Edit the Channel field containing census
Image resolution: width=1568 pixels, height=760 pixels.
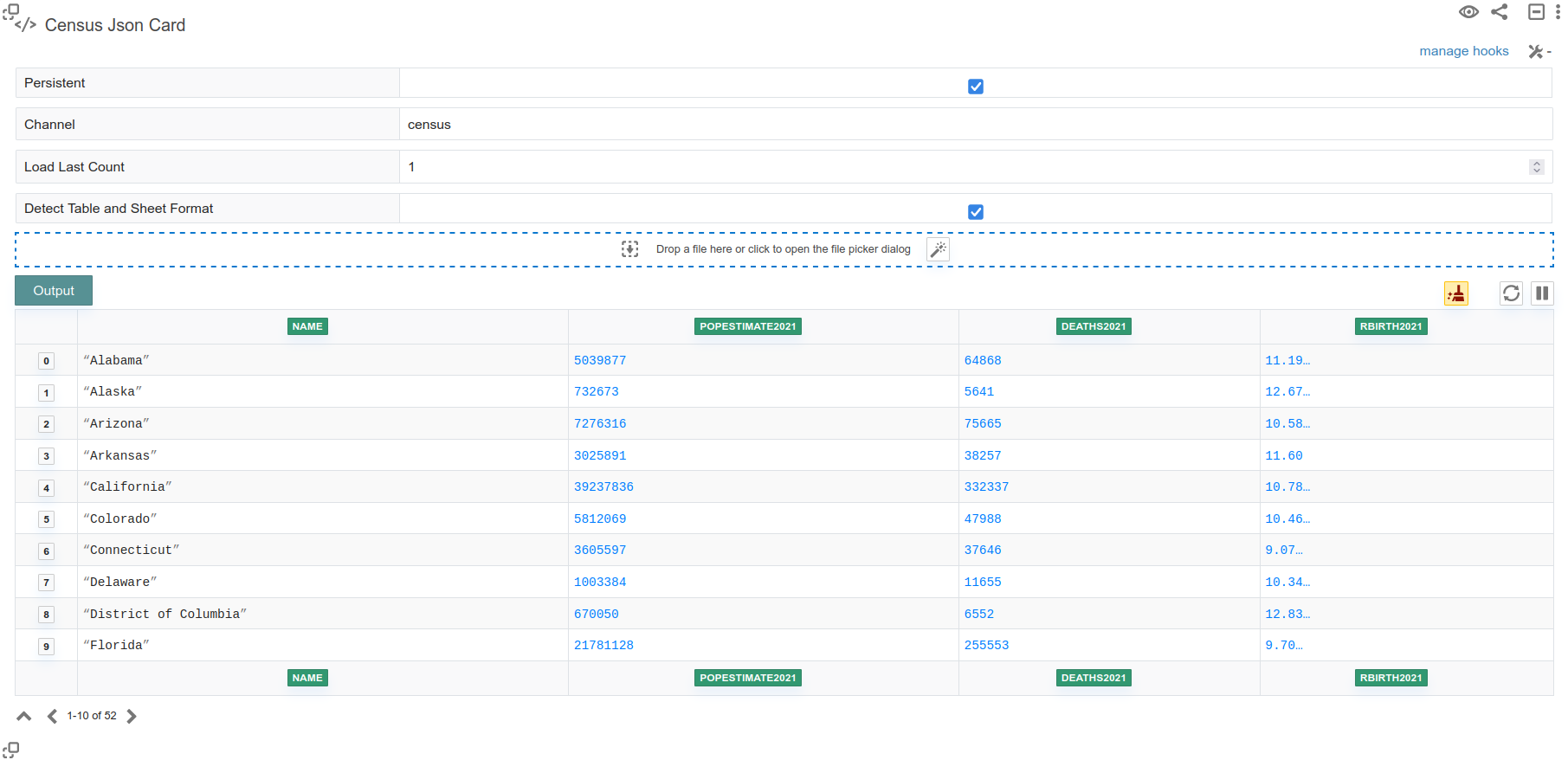pos(976,125)
